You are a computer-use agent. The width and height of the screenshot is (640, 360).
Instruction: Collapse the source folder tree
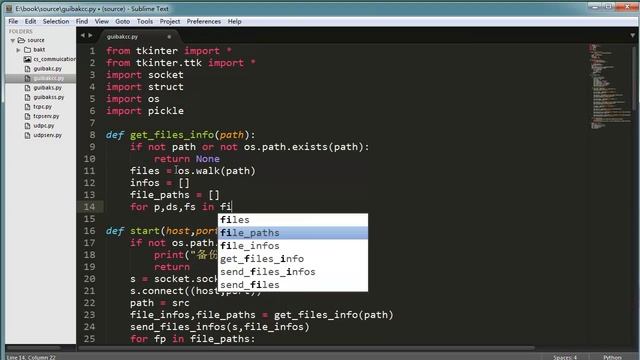click(13, 40)
